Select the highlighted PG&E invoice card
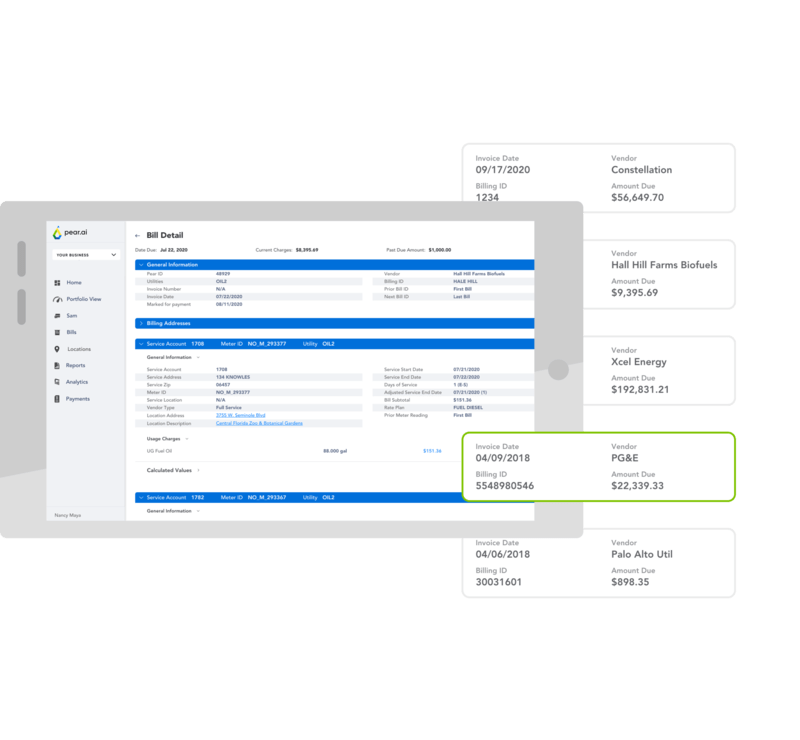The height and width of the screenshot is (740, 800). click(x=598, y=467)
